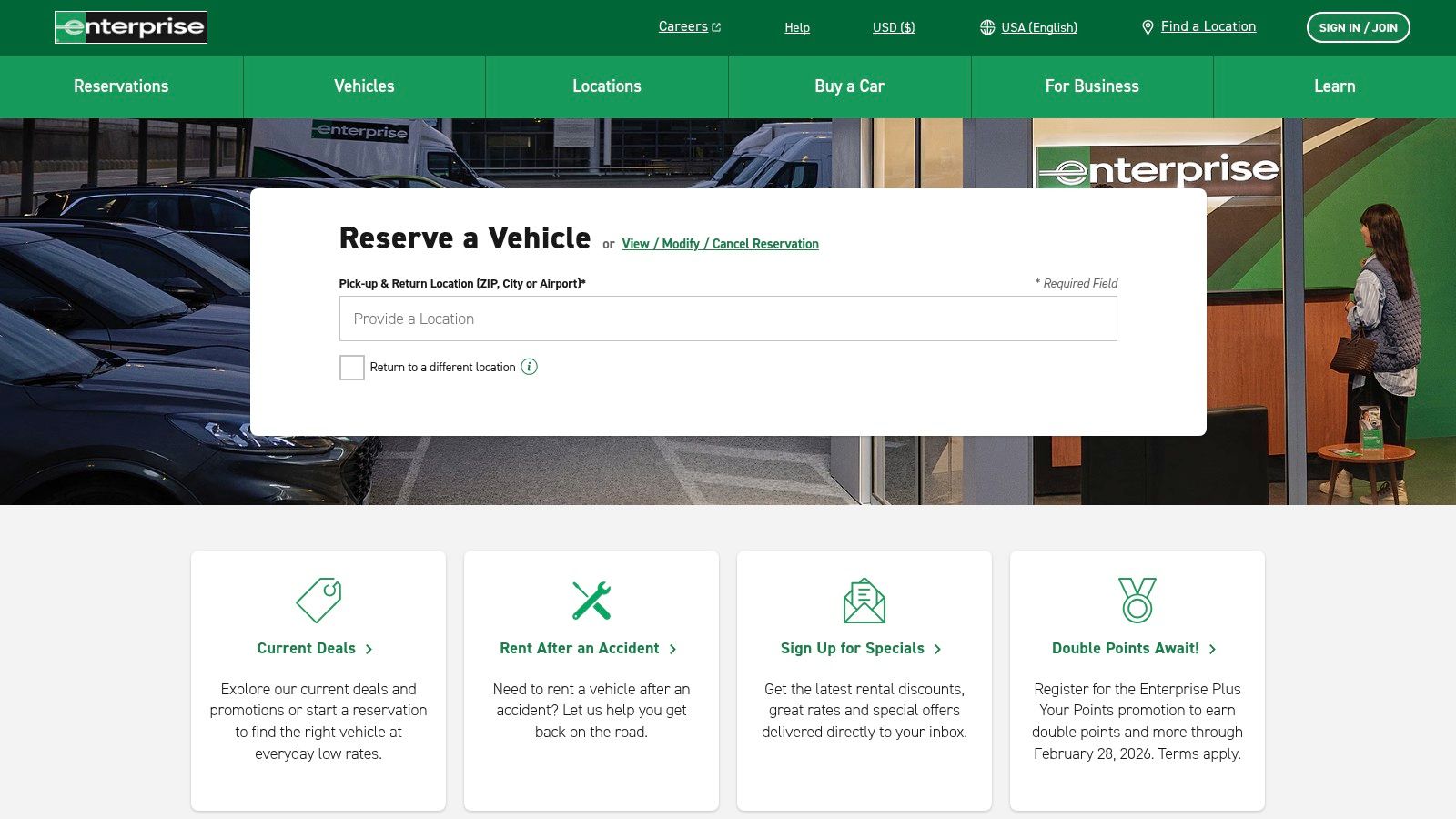Open the info icon next to return location checkbox
This screenshot has height=819, width=1456.
tap(529, 367)
